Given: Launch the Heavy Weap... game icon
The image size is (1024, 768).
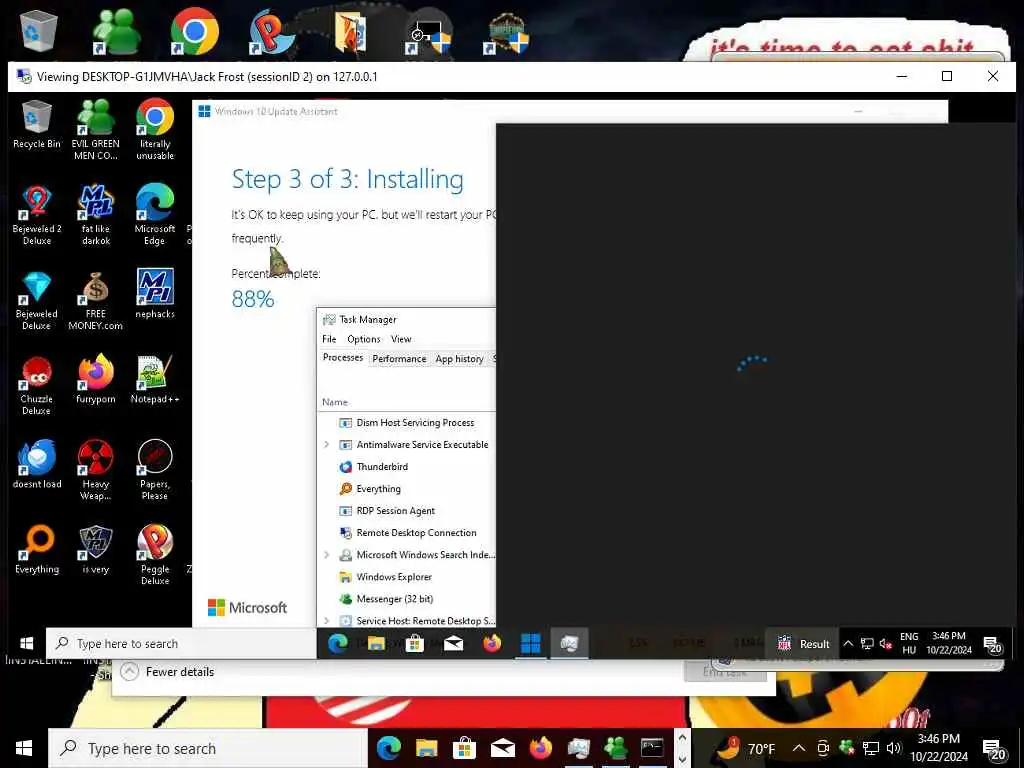Looking at the screenshot, I should point(95,470).
